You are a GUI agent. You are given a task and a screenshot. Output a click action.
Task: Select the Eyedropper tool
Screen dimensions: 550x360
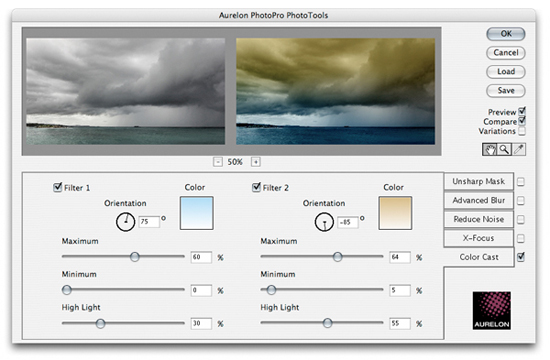point(519,149)
